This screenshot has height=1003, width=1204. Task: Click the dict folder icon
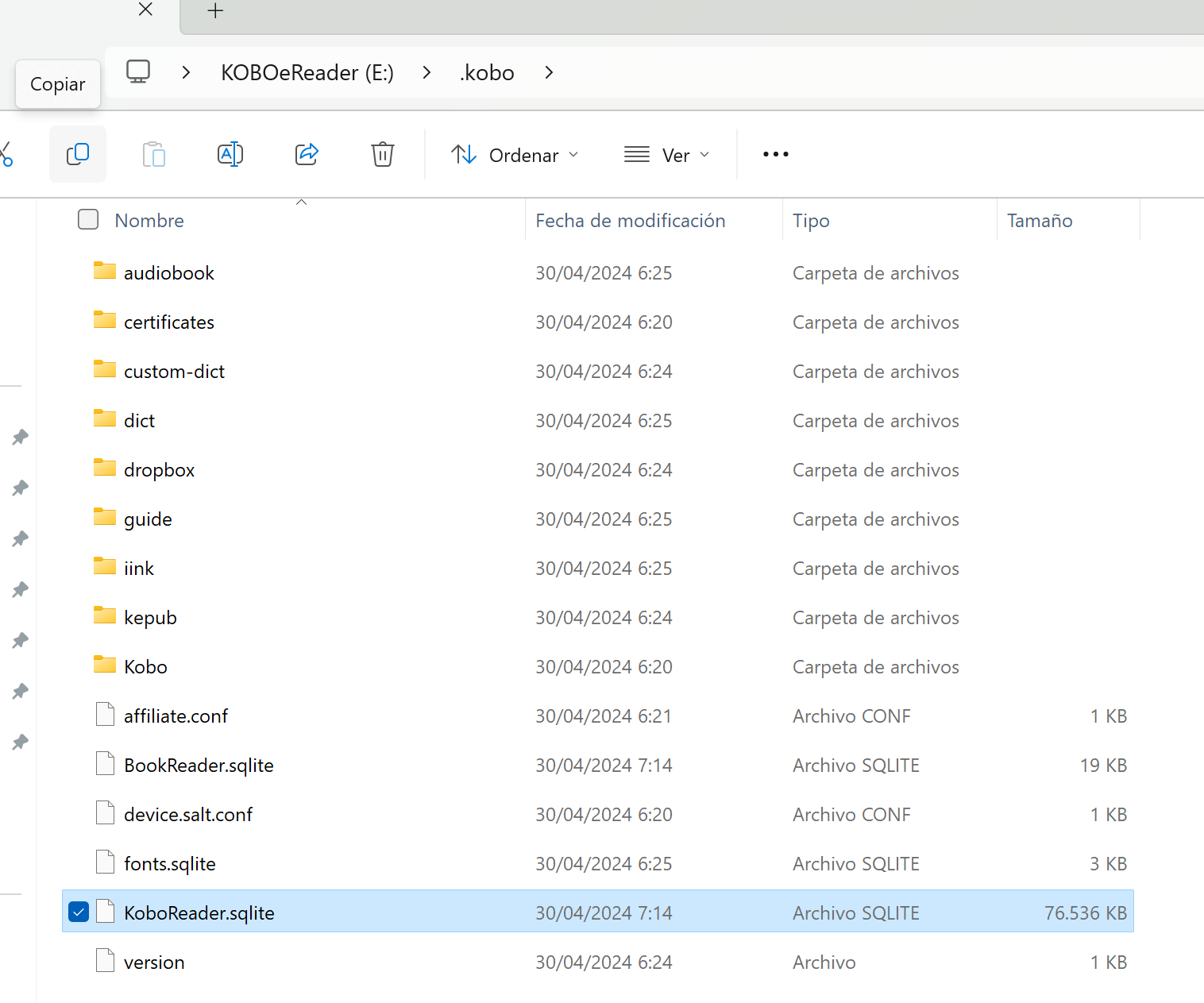point(105,419)
